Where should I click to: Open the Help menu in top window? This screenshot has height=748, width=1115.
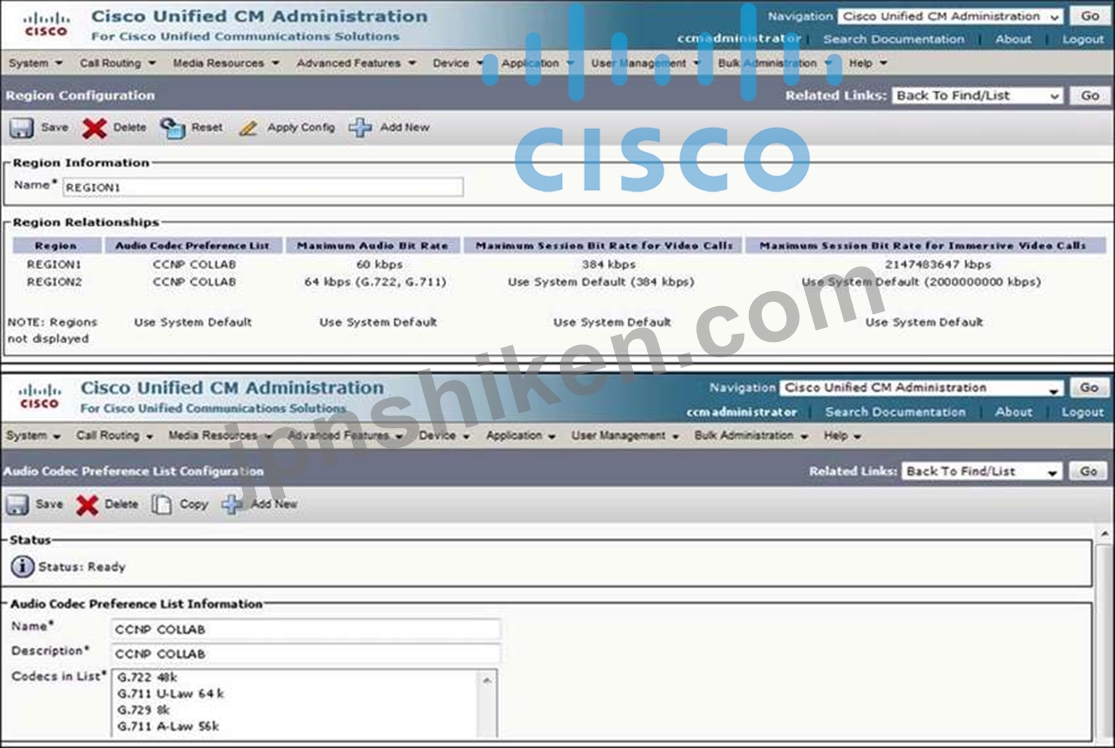[867, 63]
